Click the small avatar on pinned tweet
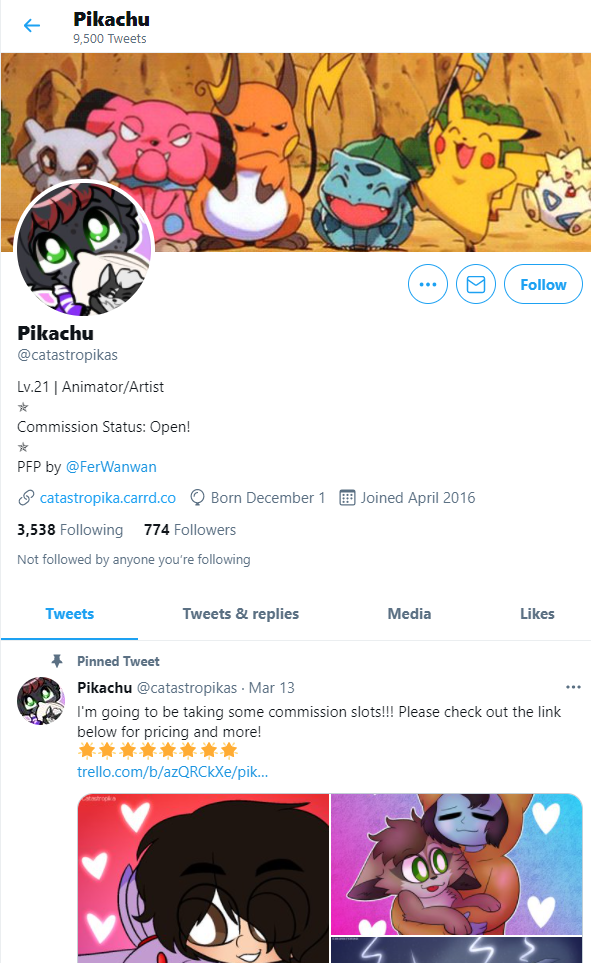 (41, 701)
